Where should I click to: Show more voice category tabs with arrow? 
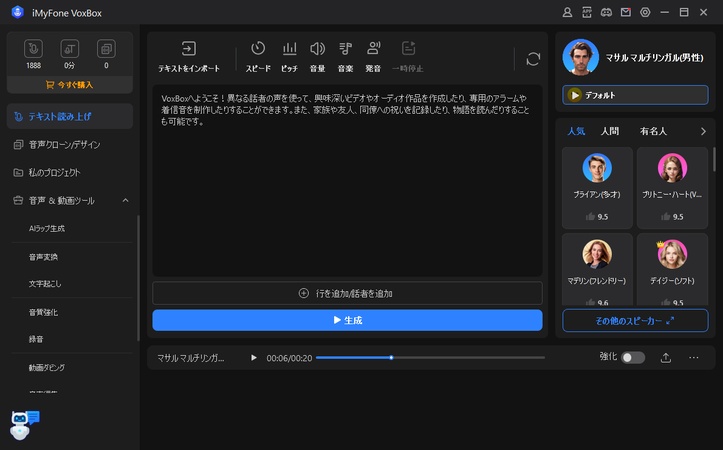[703, 131]
